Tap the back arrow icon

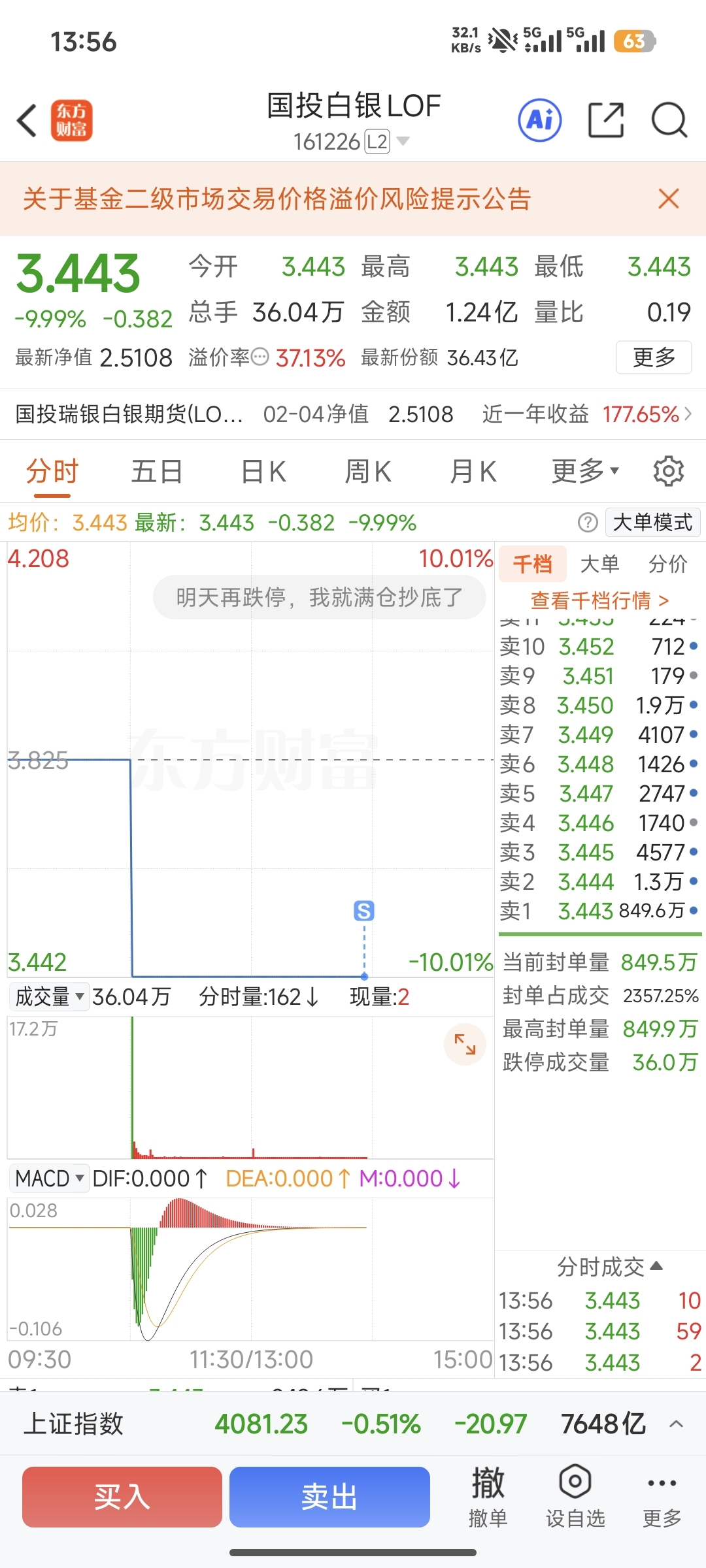tap(27, 121)
